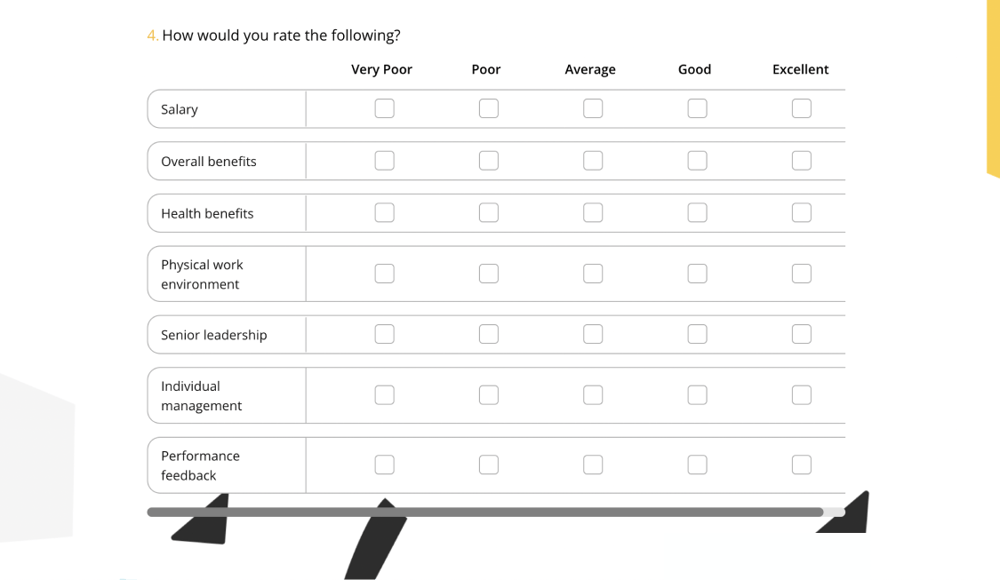Image resolution: width=1000 pixels, height=580 pixels.
Task: Tick Poor for Overall benefits
Action: [488, 160]
